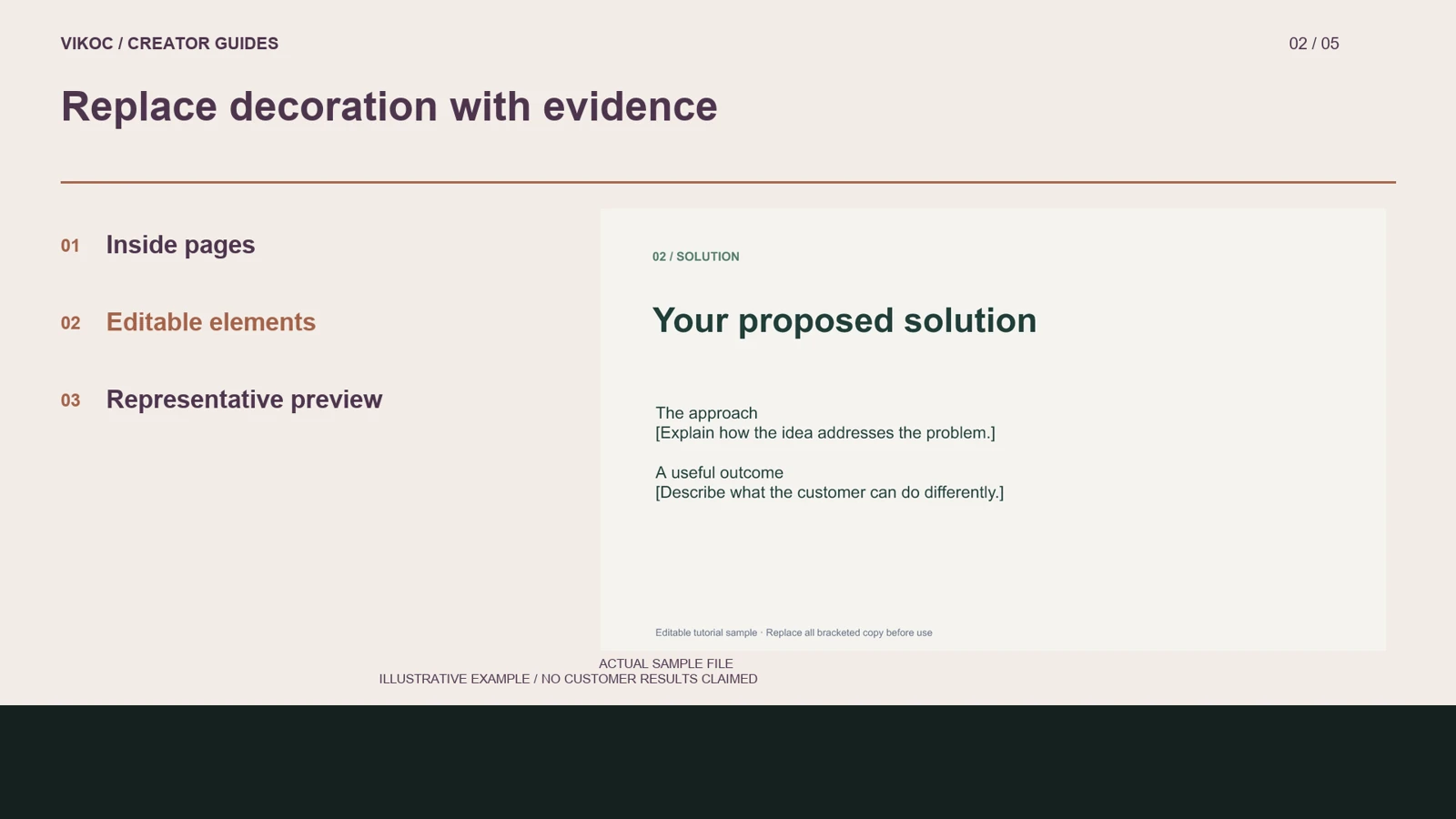Click "A useful outcome" subheading text
Viewport: 1456px width, 819px height.
coord(719,473)
